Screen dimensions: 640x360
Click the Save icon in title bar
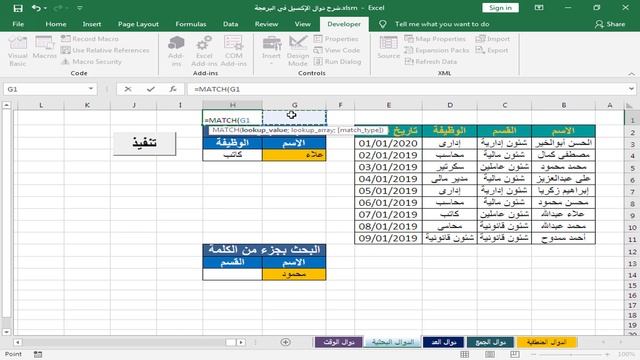click(x=18, y=8)
